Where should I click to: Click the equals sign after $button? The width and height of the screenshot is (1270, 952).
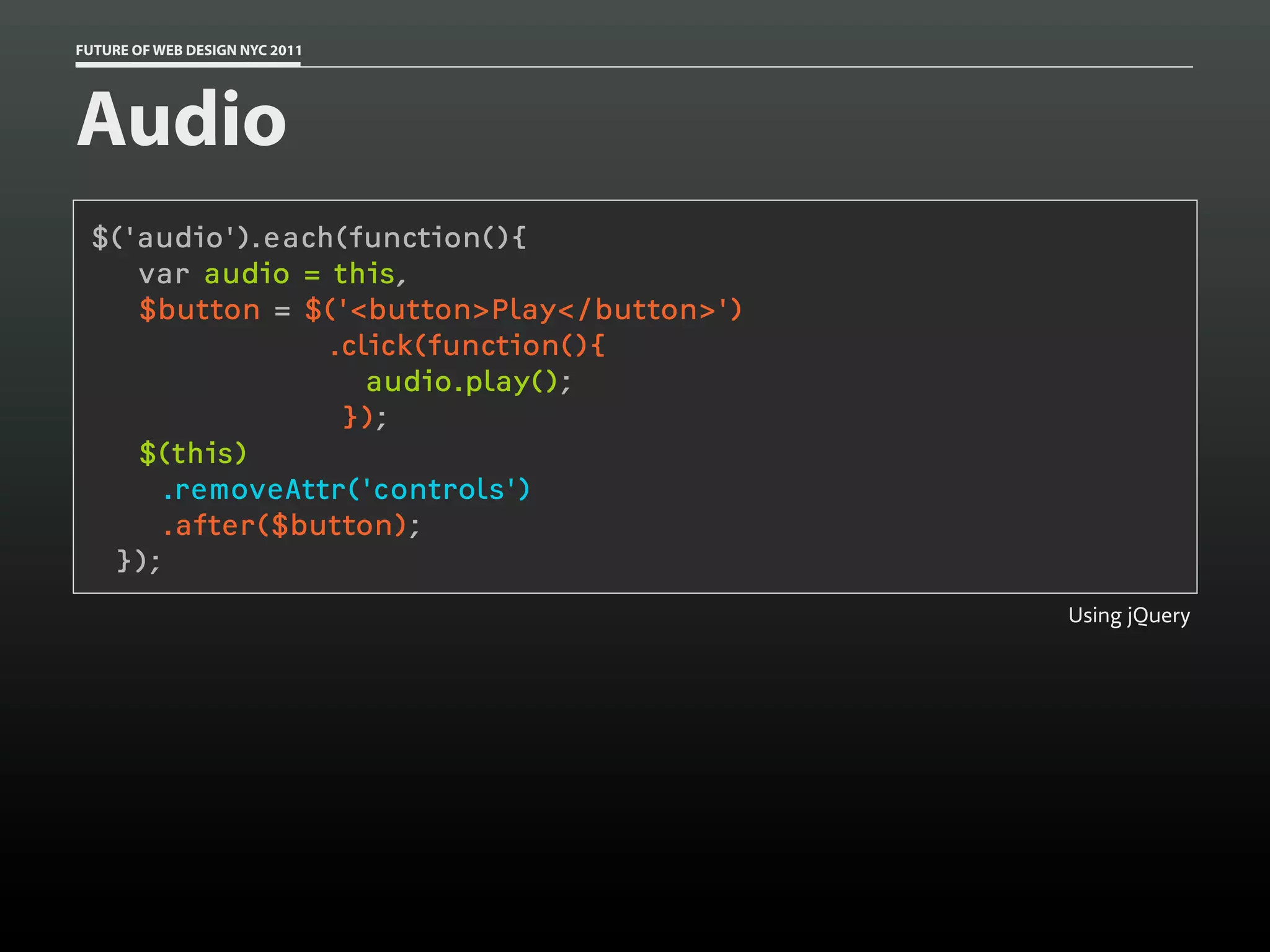click(282, 311)
